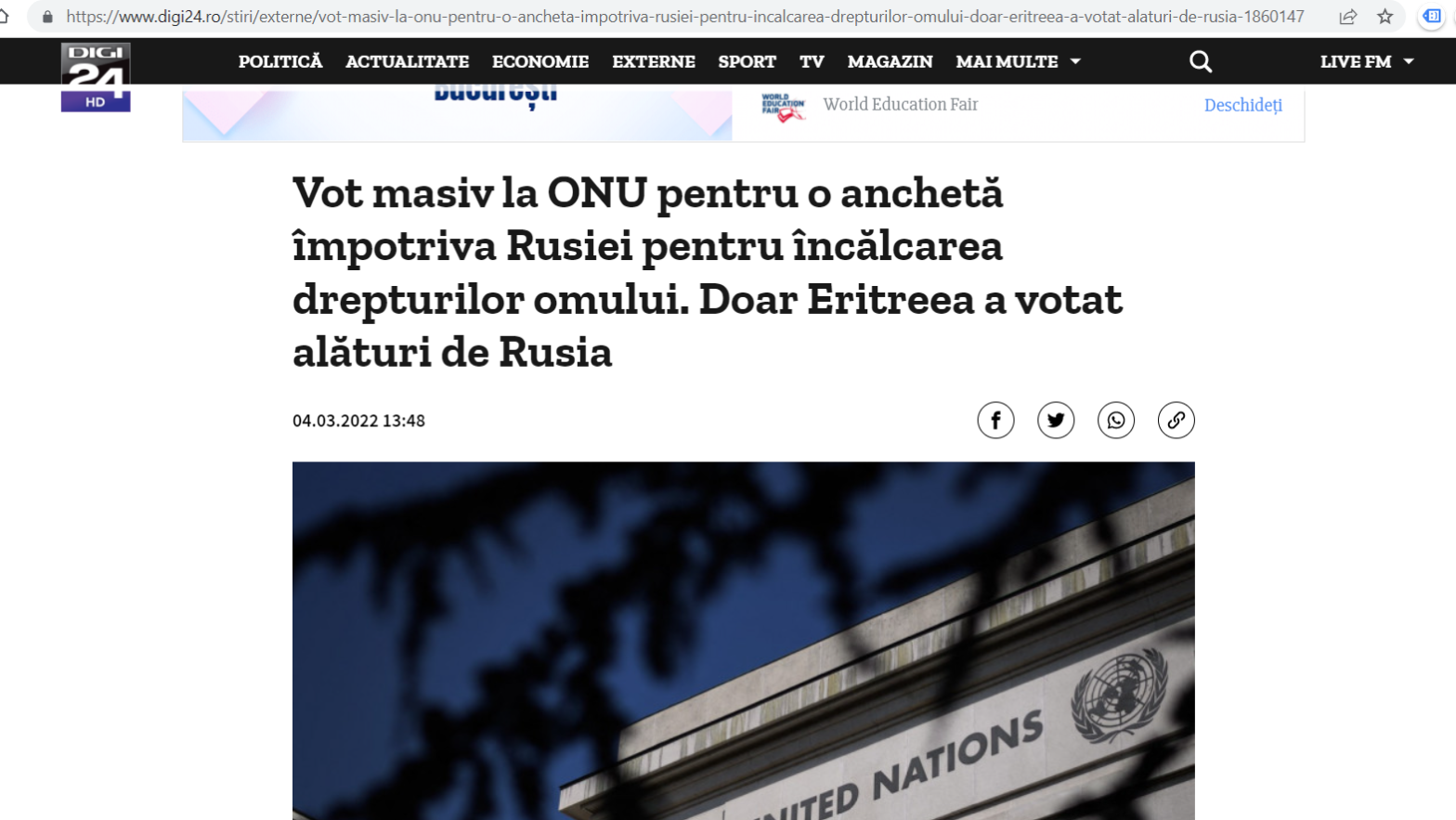Open browser side panel icon

1432,16
